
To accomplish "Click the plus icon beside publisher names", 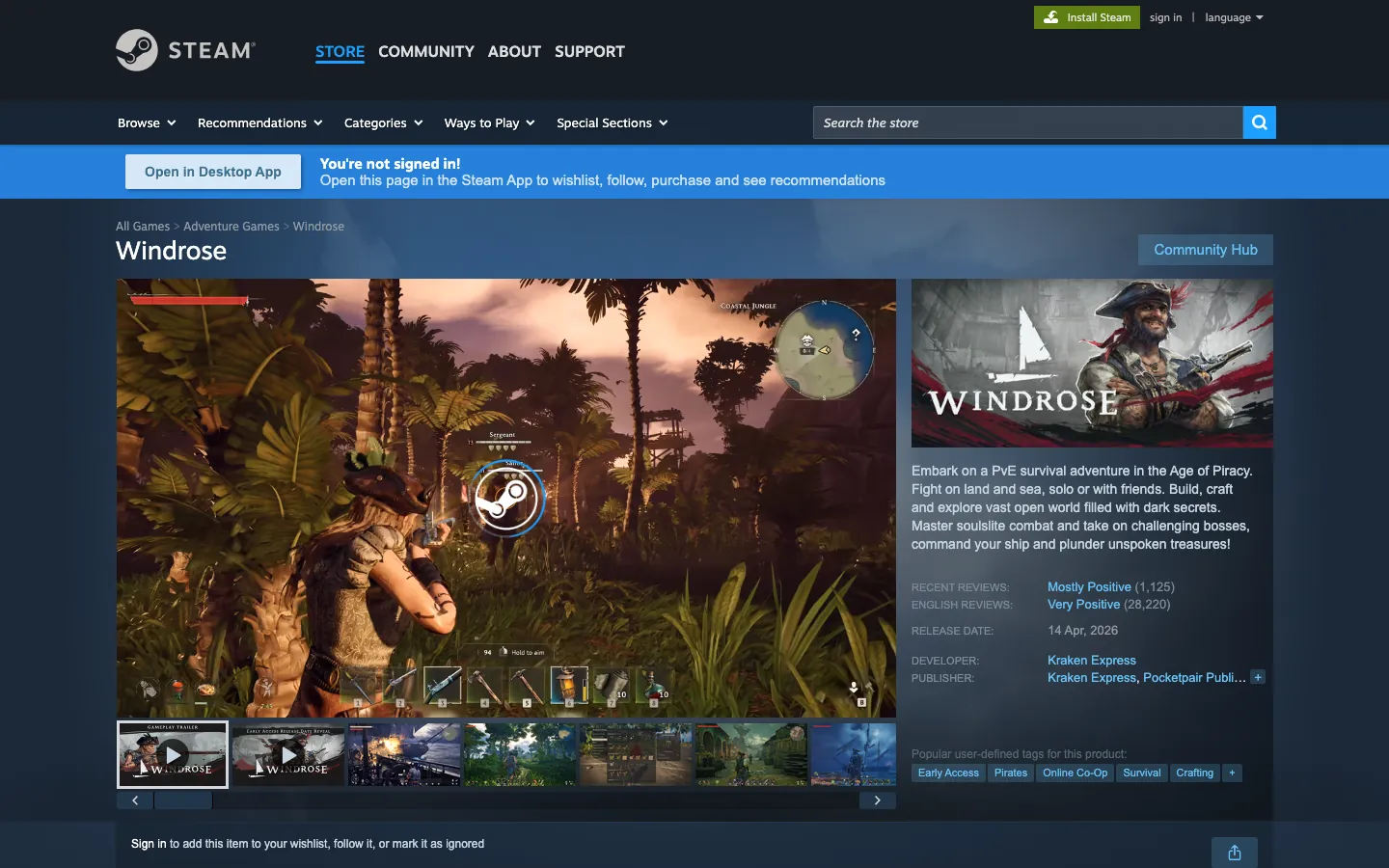I will click(x=1258, y=677).
